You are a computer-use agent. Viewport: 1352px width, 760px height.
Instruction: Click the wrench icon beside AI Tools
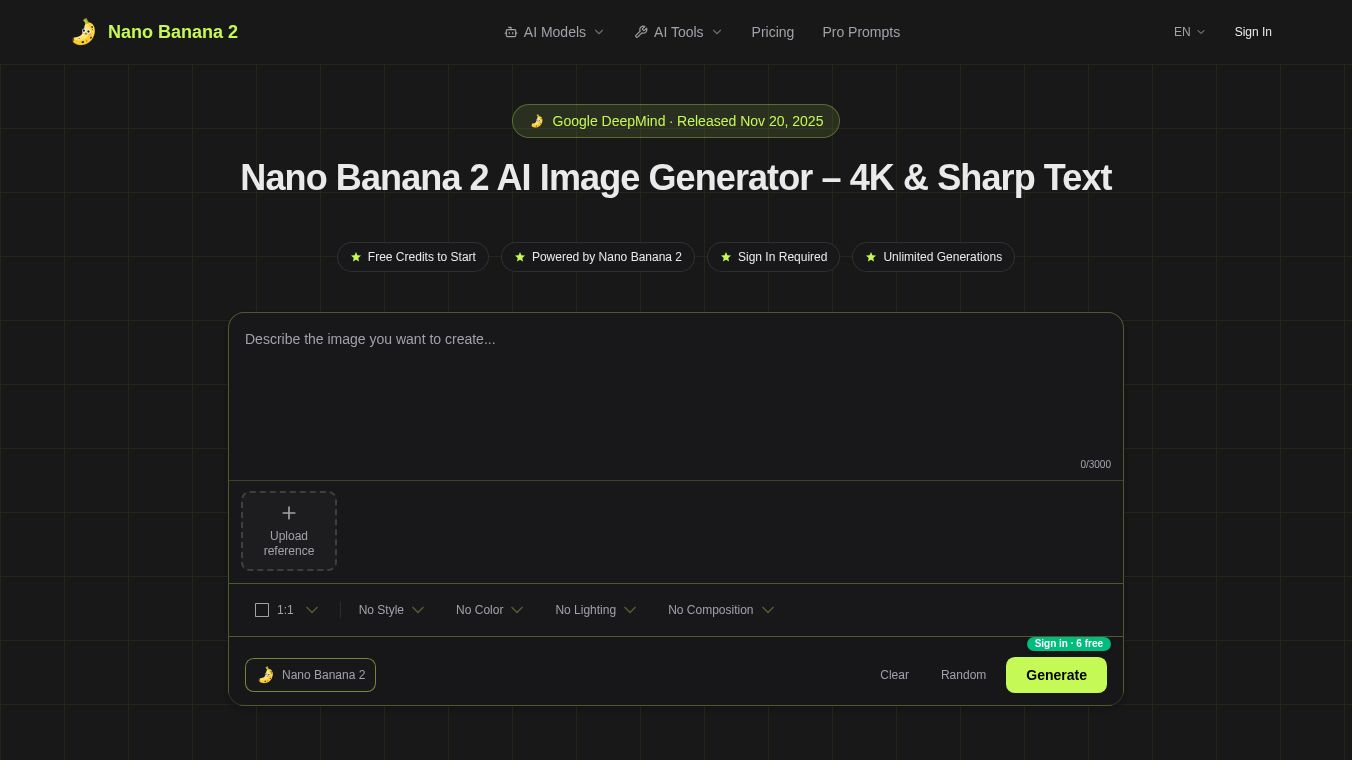point(641,32)
